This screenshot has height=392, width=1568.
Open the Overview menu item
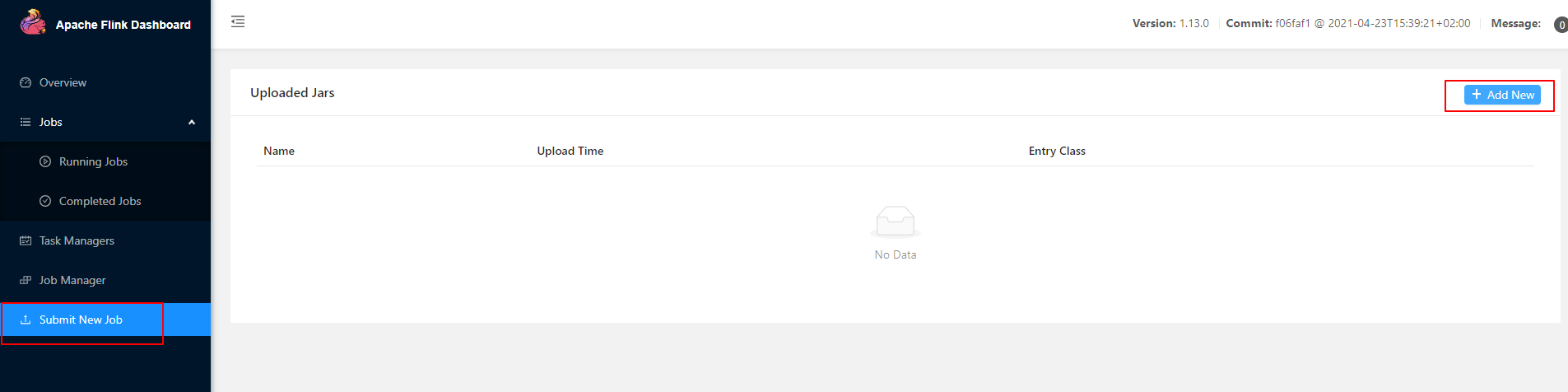(63, 82)
